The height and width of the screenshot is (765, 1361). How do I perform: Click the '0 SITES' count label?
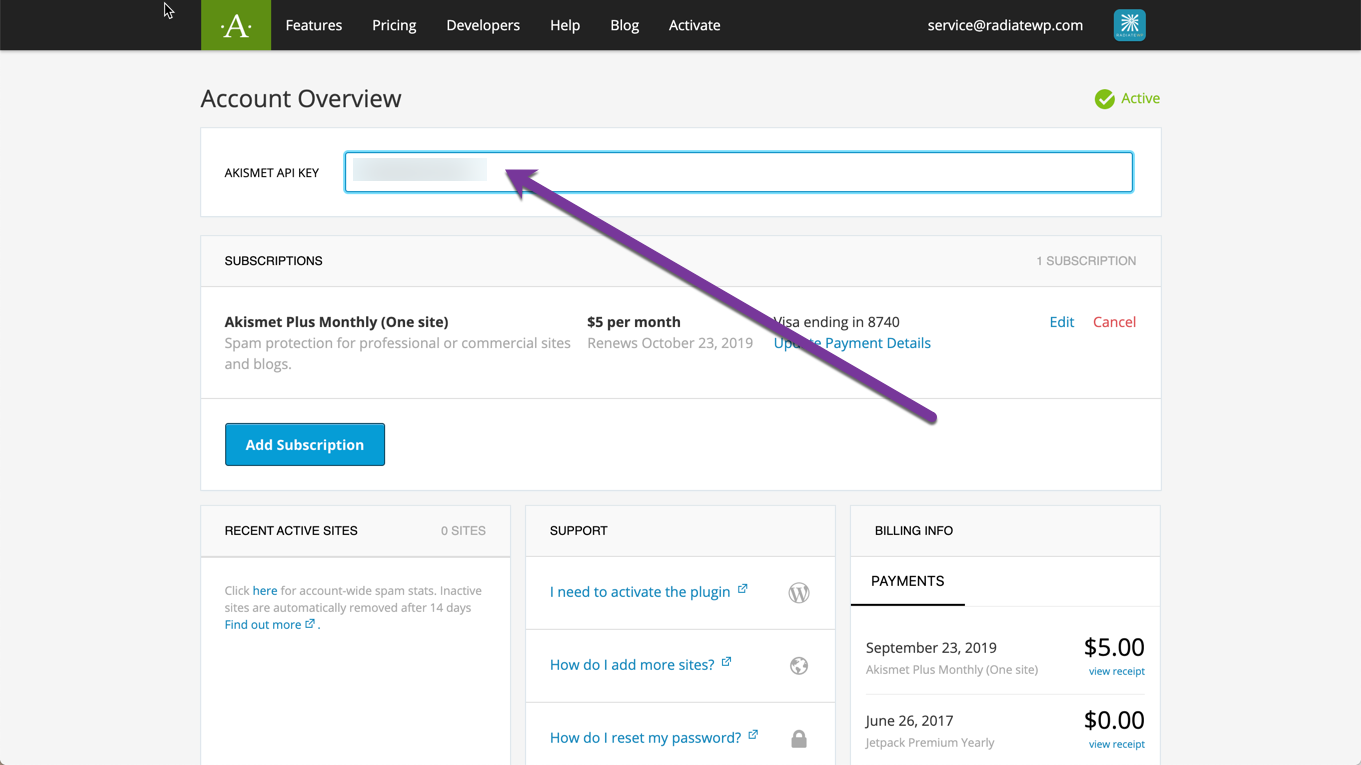tap(463, 531)
